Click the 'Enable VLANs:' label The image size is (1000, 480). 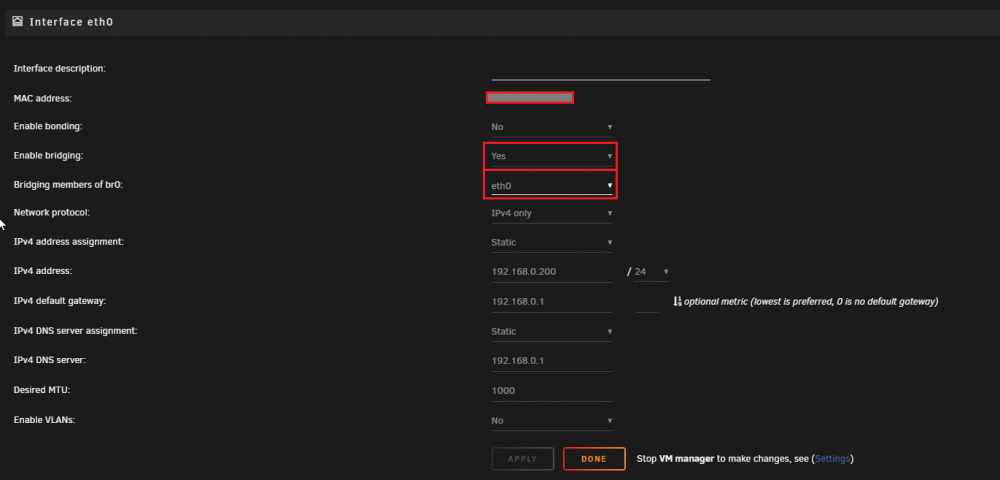(x=44, y=420)
